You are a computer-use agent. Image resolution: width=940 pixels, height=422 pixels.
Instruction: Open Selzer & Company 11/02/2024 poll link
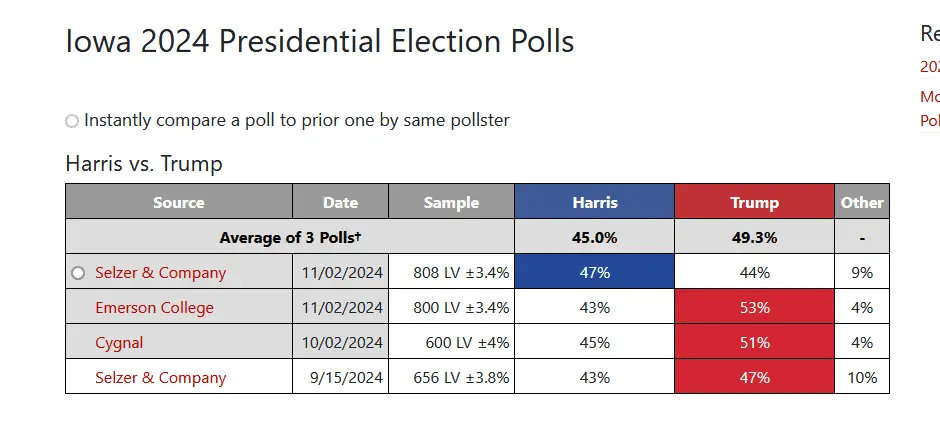coord(160,273)
